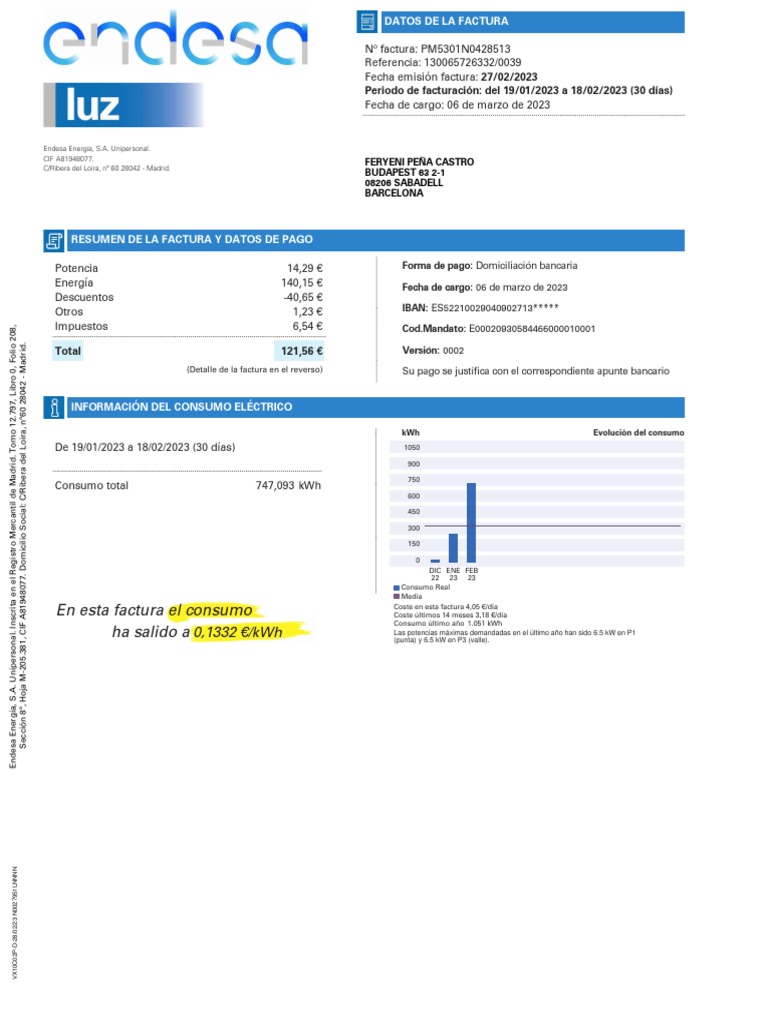This screenshot has width=768, height=1024.
Task: Click the total amount 121,56 €
Action: [x=299, y=351]
